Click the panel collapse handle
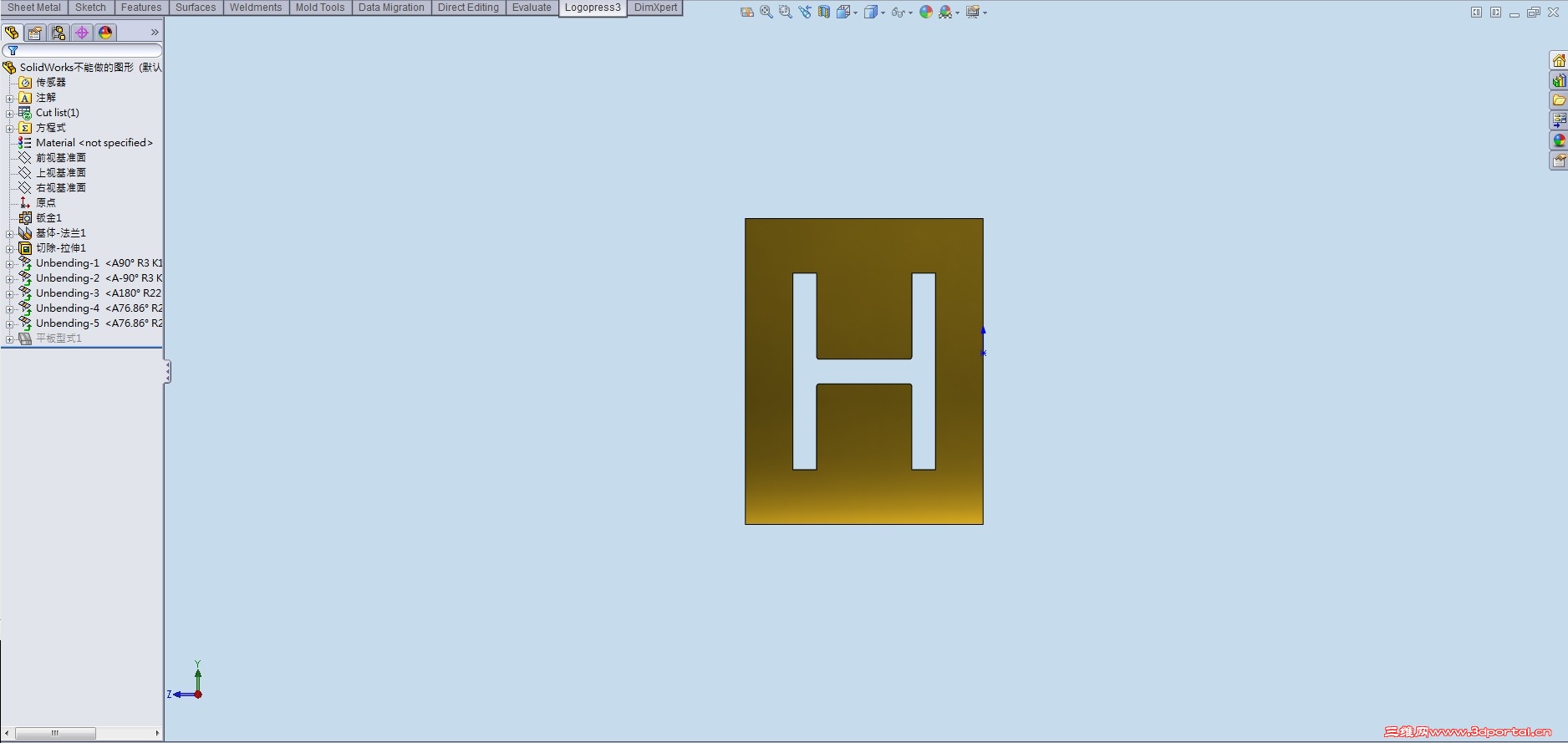Viewport: 1568px width, 743px height. click(x=167, y=372)
